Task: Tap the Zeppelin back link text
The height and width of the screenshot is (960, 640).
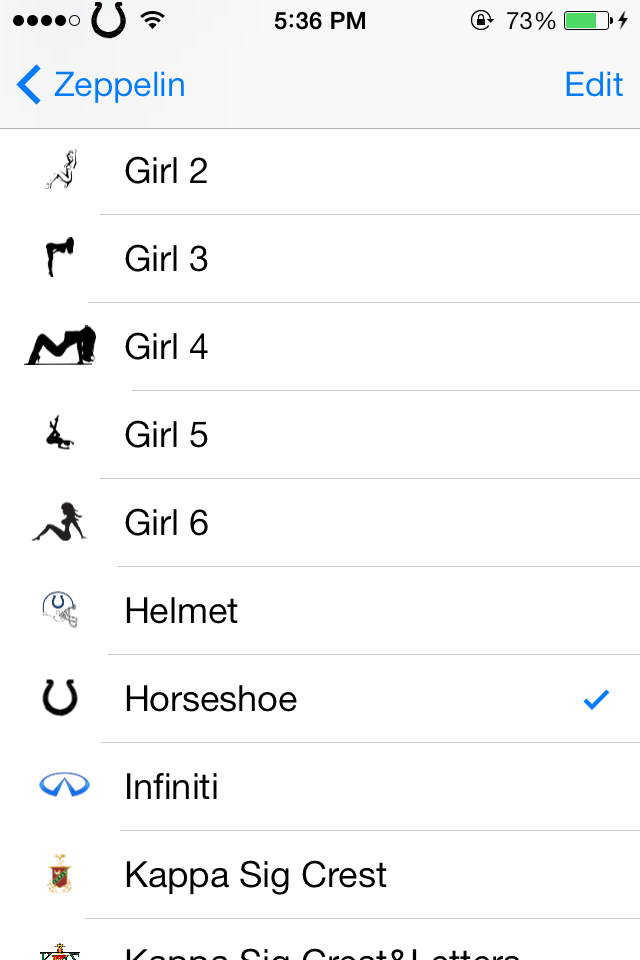Action: click(x=119, y=85)
